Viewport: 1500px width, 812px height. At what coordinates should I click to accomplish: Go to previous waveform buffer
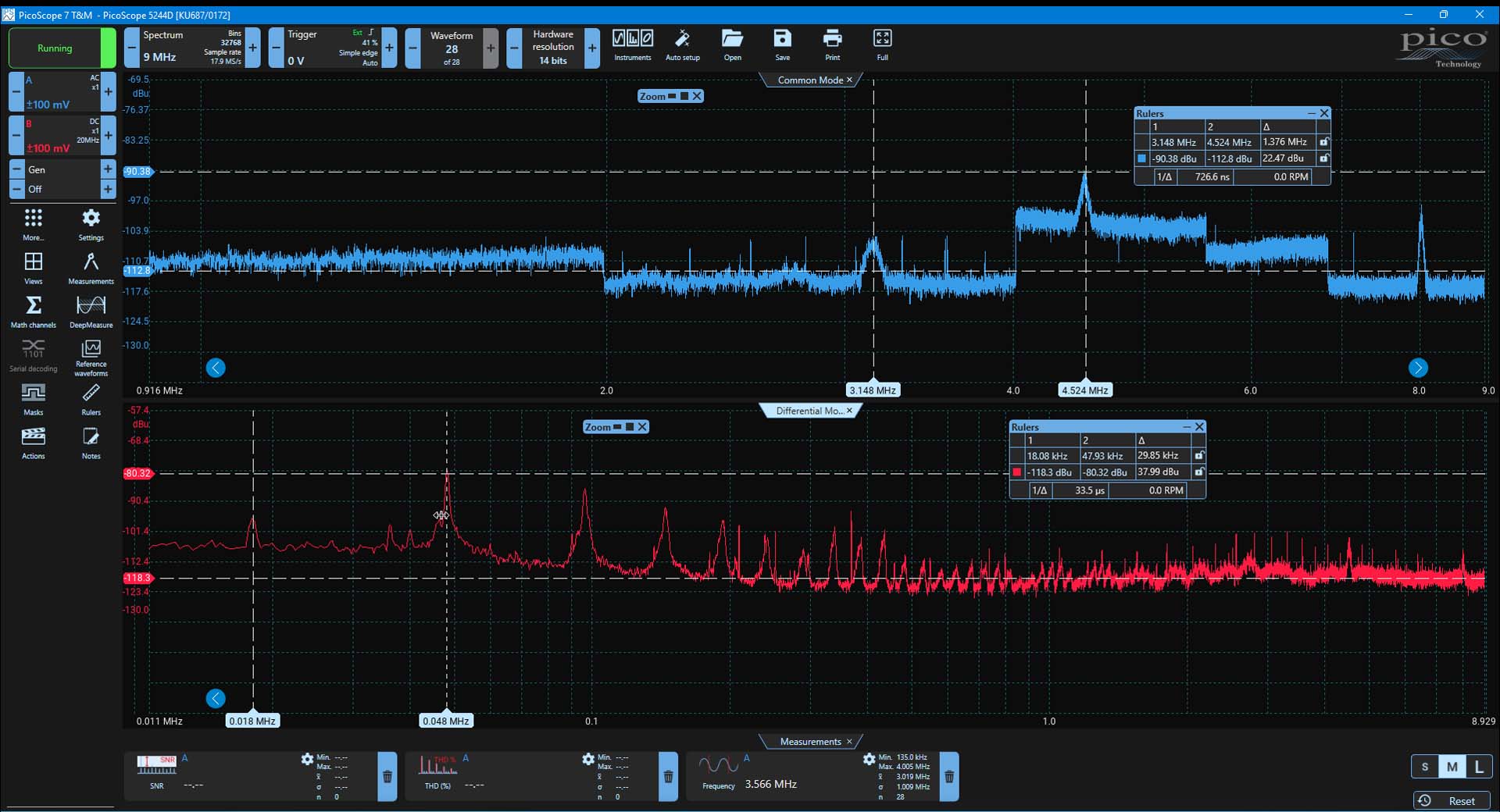coord(412,48)
